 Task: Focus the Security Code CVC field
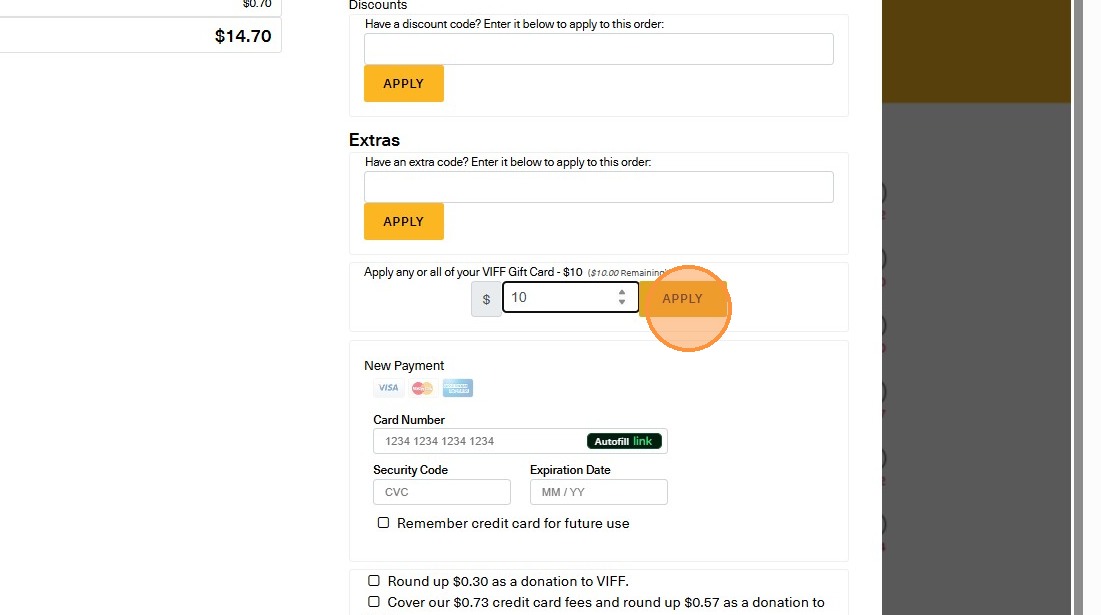[x=441, y=492]
